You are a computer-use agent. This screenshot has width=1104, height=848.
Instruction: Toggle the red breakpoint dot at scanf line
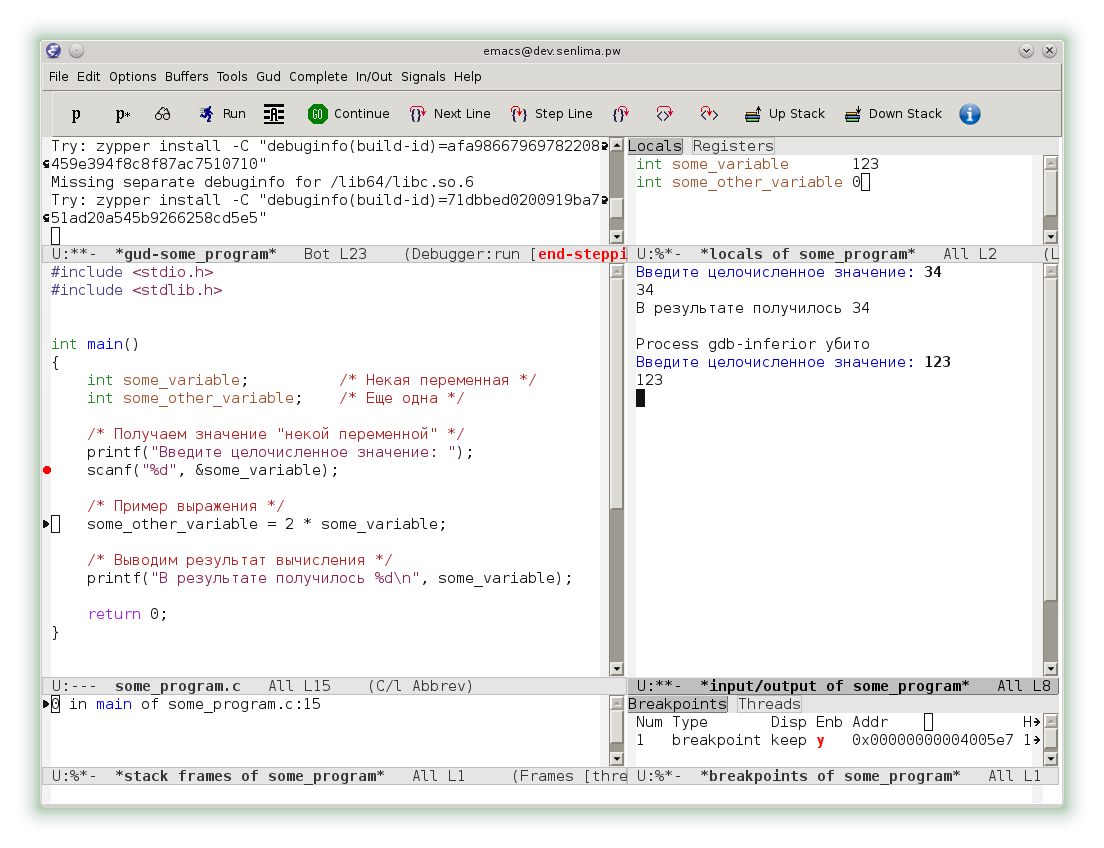[x=47, y=470]
